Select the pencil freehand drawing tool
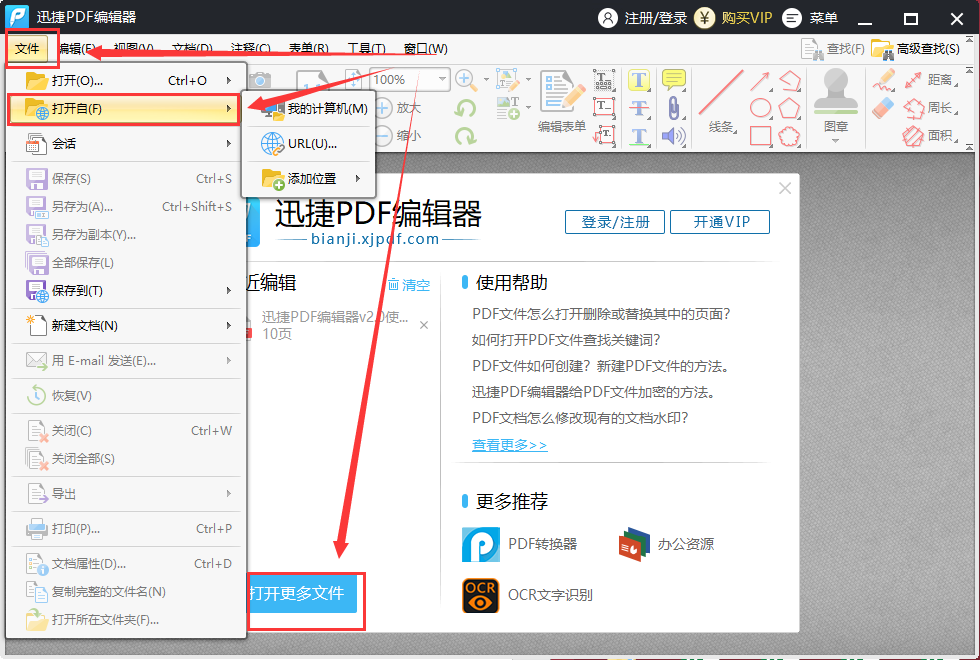This screenshot has width=980, height=660. [883, 80]
